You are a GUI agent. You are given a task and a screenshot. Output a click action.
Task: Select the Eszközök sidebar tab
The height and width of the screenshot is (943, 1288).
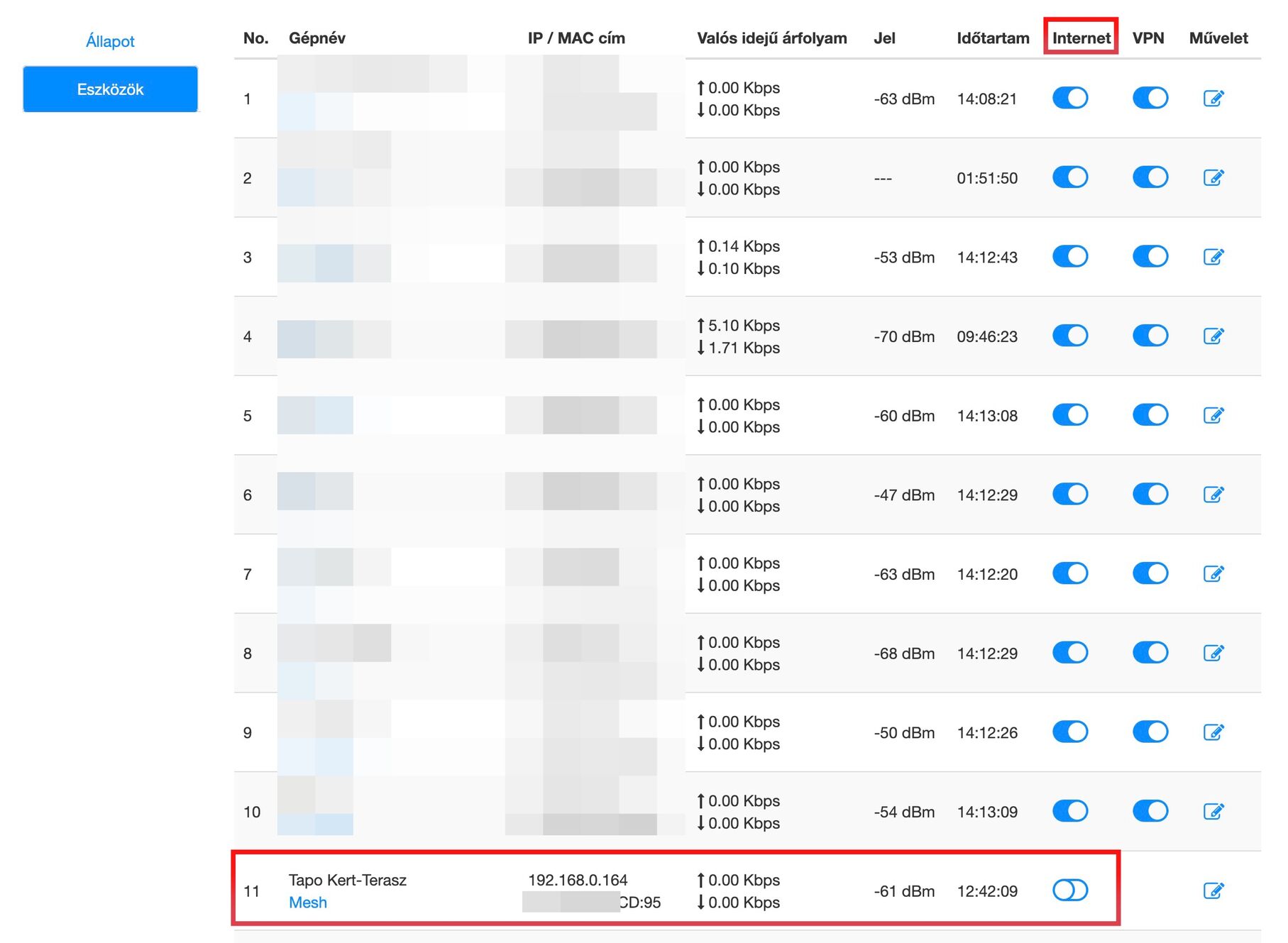[110, 89]
